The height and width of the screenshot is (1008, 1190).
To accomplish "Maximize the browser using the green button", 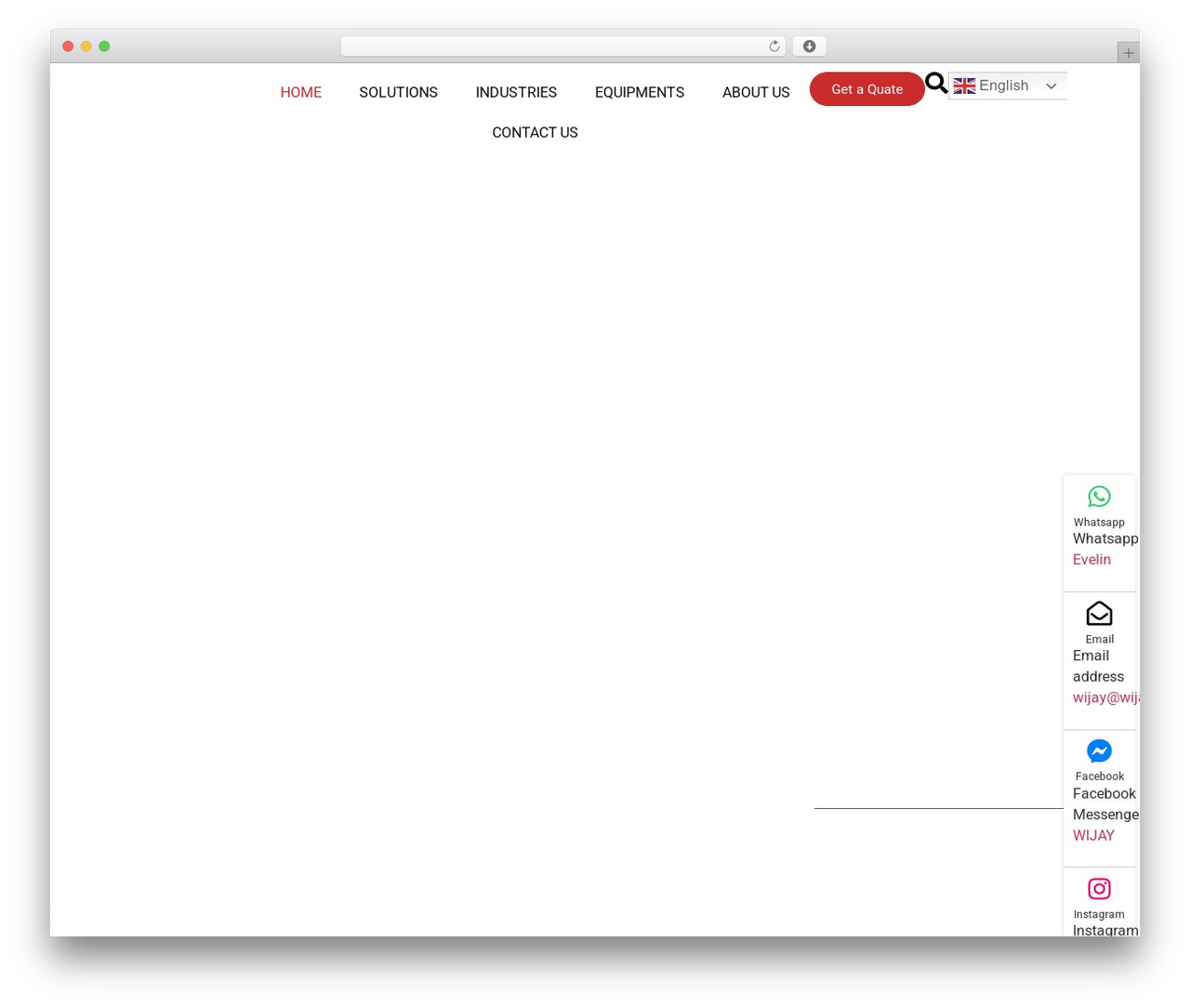I will coord(104,46).
